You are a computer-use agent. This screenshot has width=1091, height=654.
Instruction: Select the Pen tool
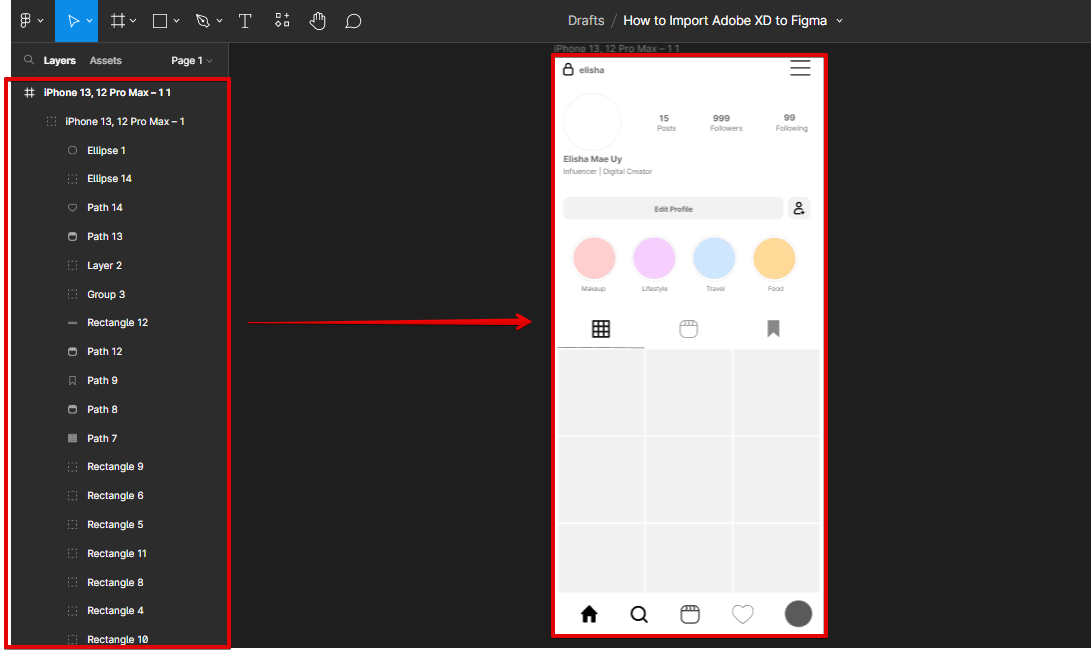tap(203, 20)
